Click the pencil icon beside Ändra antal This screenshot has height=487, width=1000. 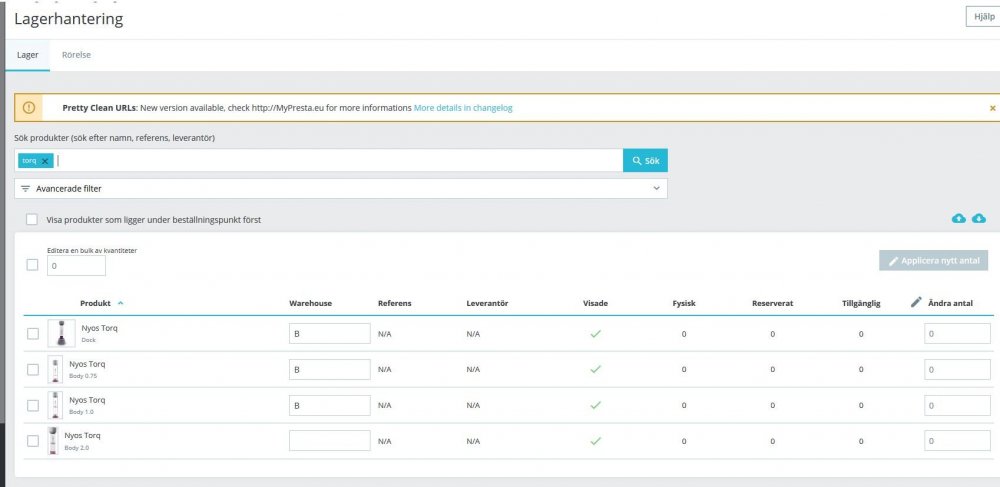[916, 302]
